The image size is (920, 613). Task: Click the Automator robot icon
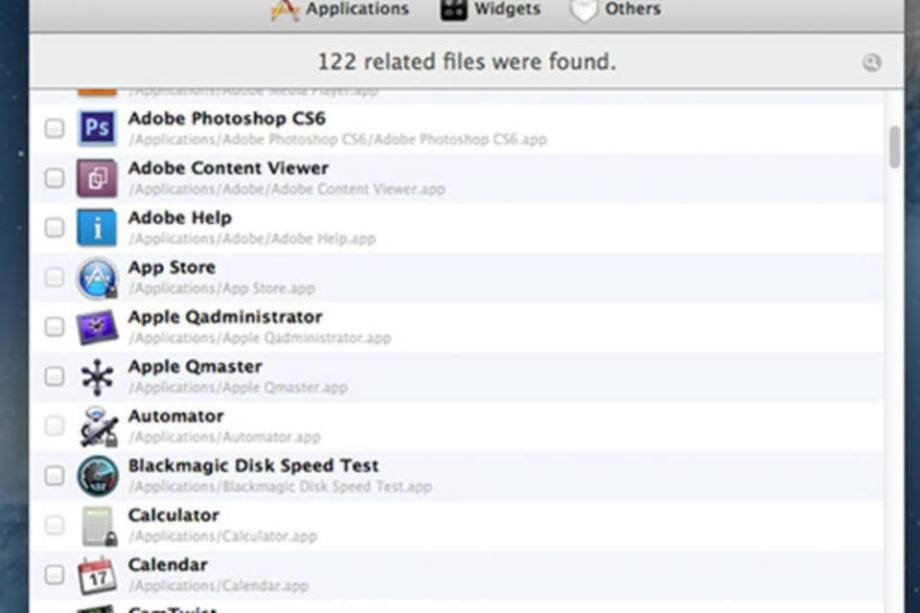(x=98, y=426)
